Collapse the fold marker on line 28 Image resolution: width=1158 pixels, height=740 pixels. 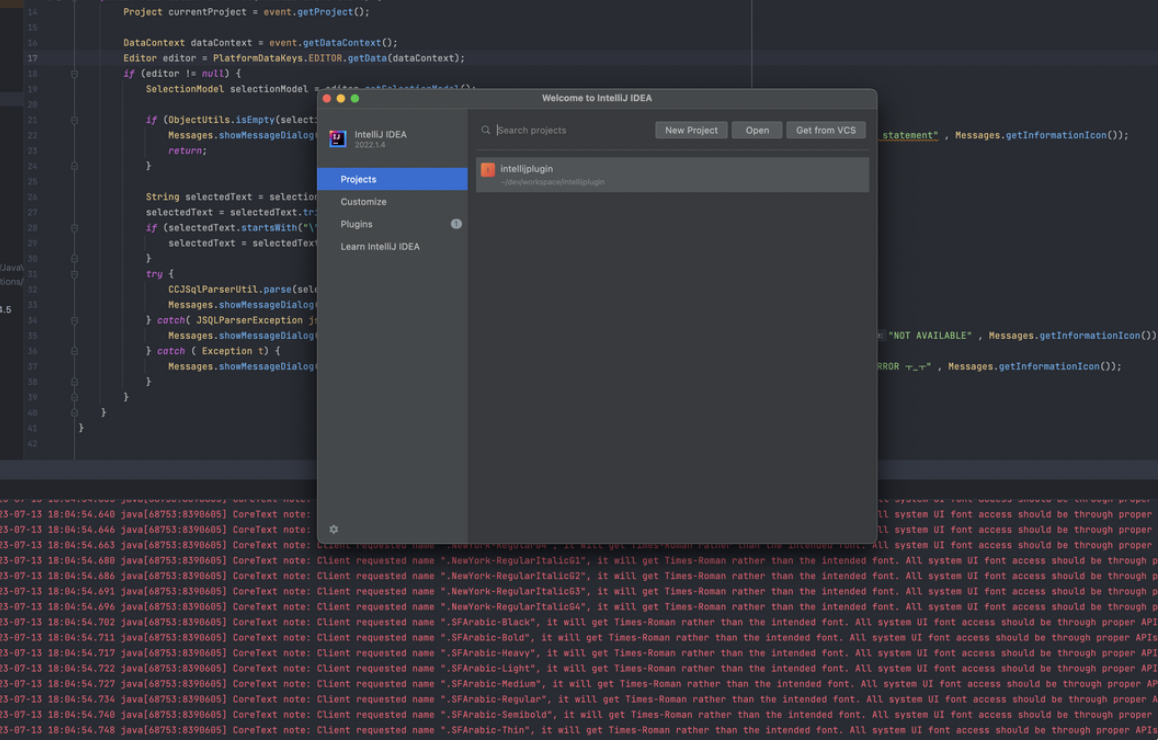pyautogui.click(x=74, y=227)
